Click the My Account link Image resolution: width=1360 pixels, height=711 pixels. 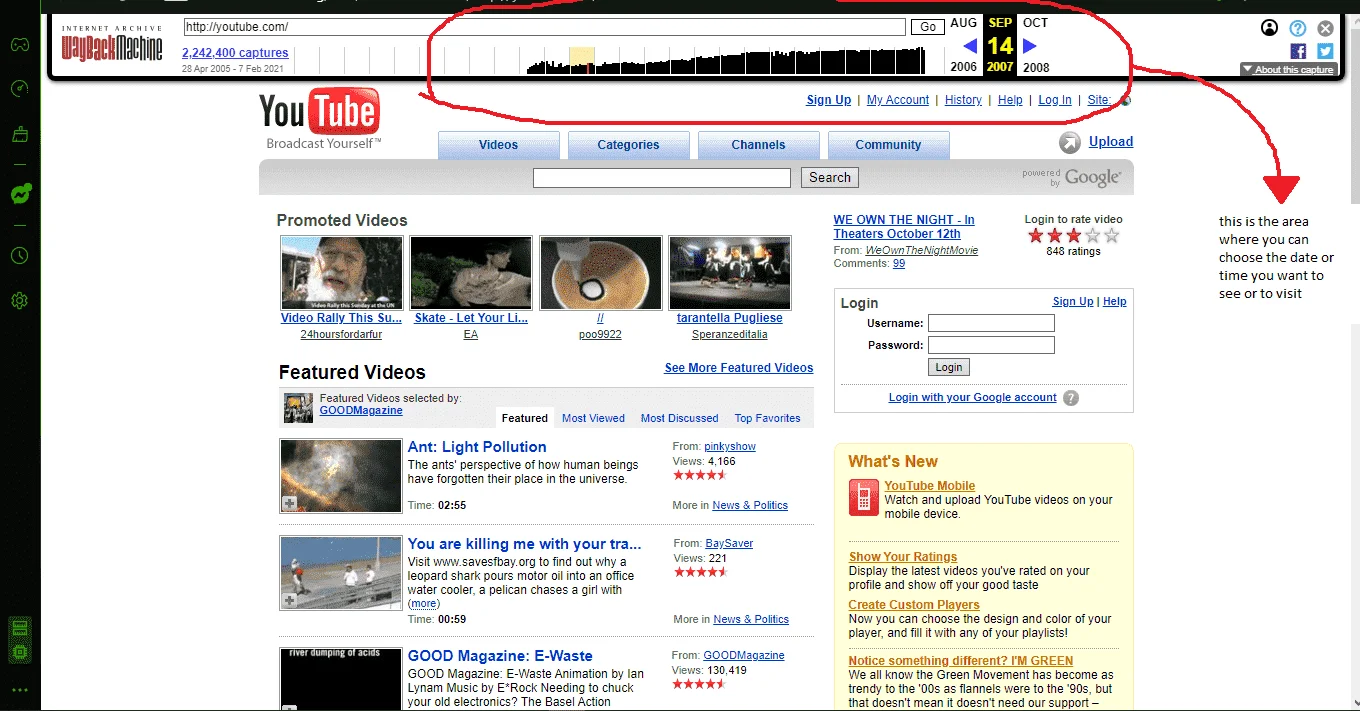coord(898,100)
